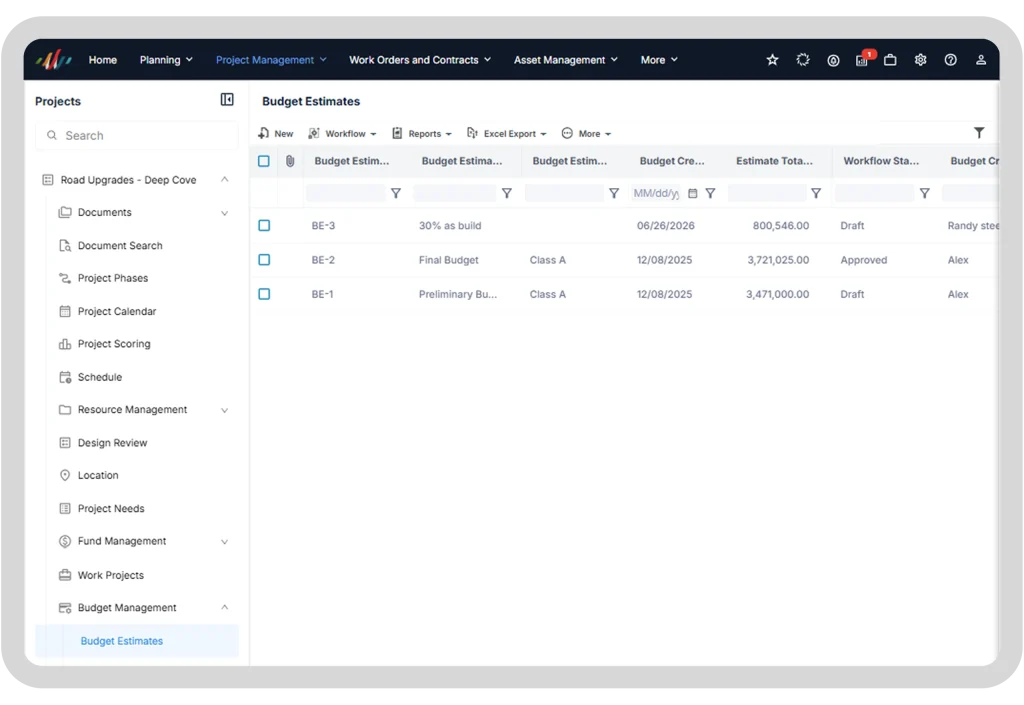Open the Reports toolbar dropdown
The image size is (1024, 705).
(422, 133)
